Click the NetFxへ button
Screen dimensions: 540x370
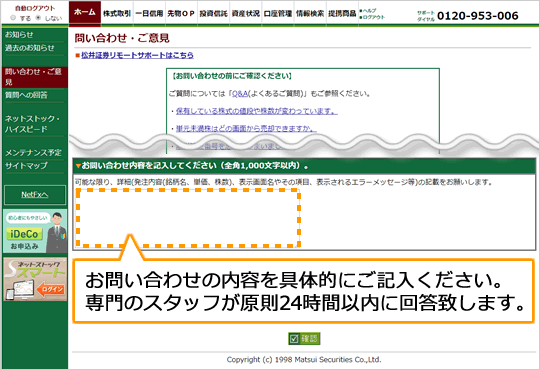pyautogui.click(x=35, y=195)
